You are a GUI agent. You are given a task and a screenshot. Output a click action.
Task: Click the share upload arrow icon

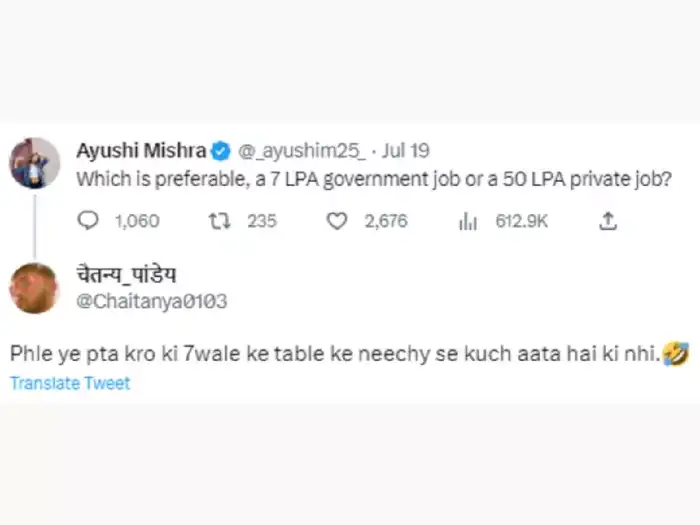coord(607,221)
